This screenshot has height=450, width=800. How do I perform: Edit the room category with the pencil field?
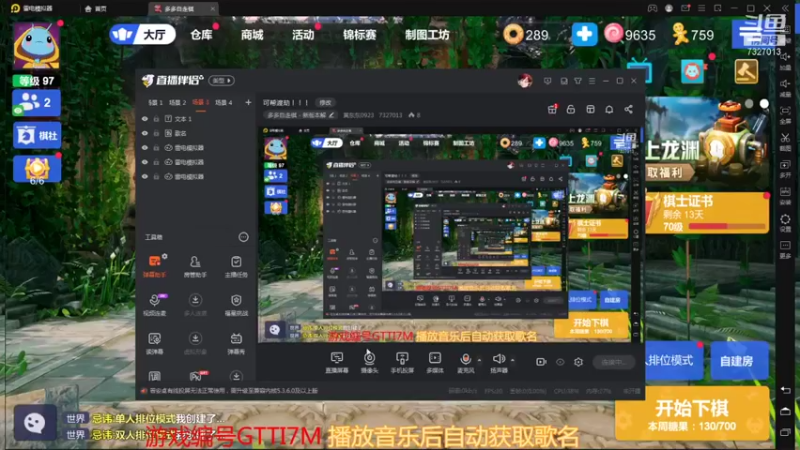tap(301, 115)
